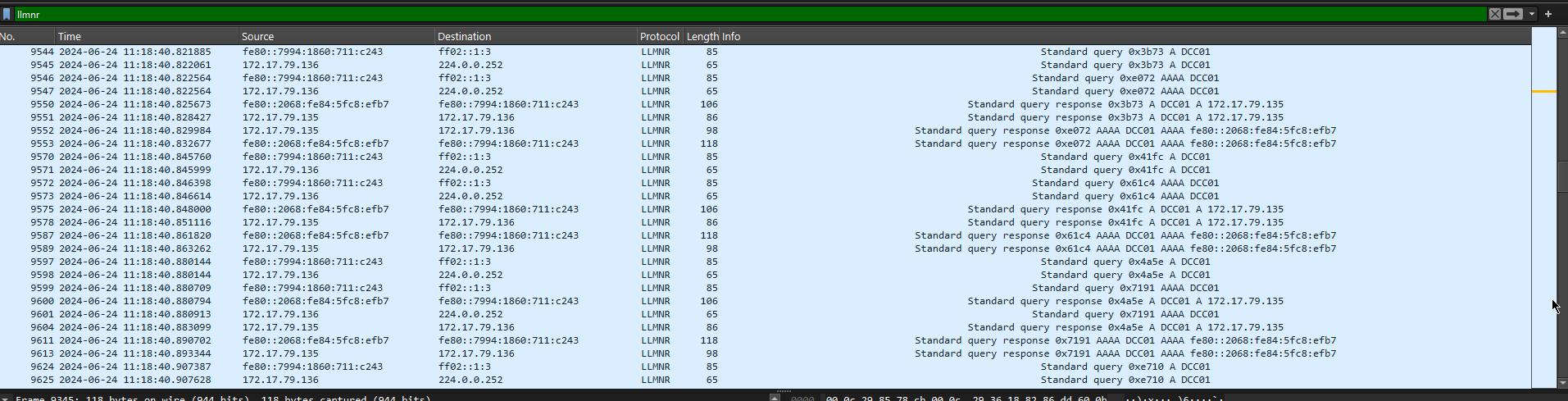
Task: Select packet 9550 query response row
Action: 765,104
